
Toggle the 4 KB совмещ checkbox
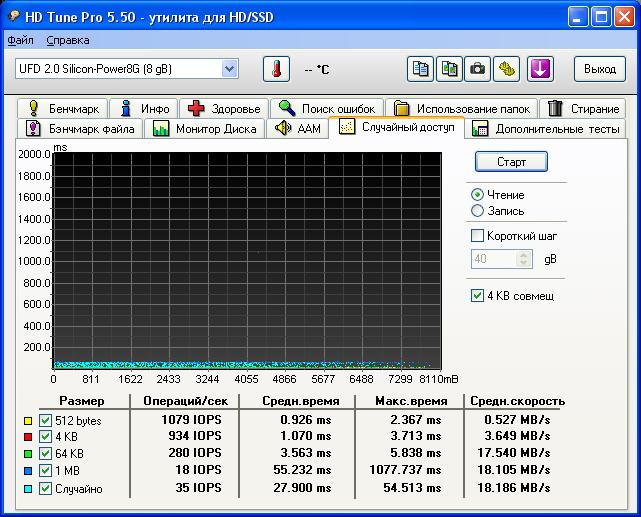[477, 295]
